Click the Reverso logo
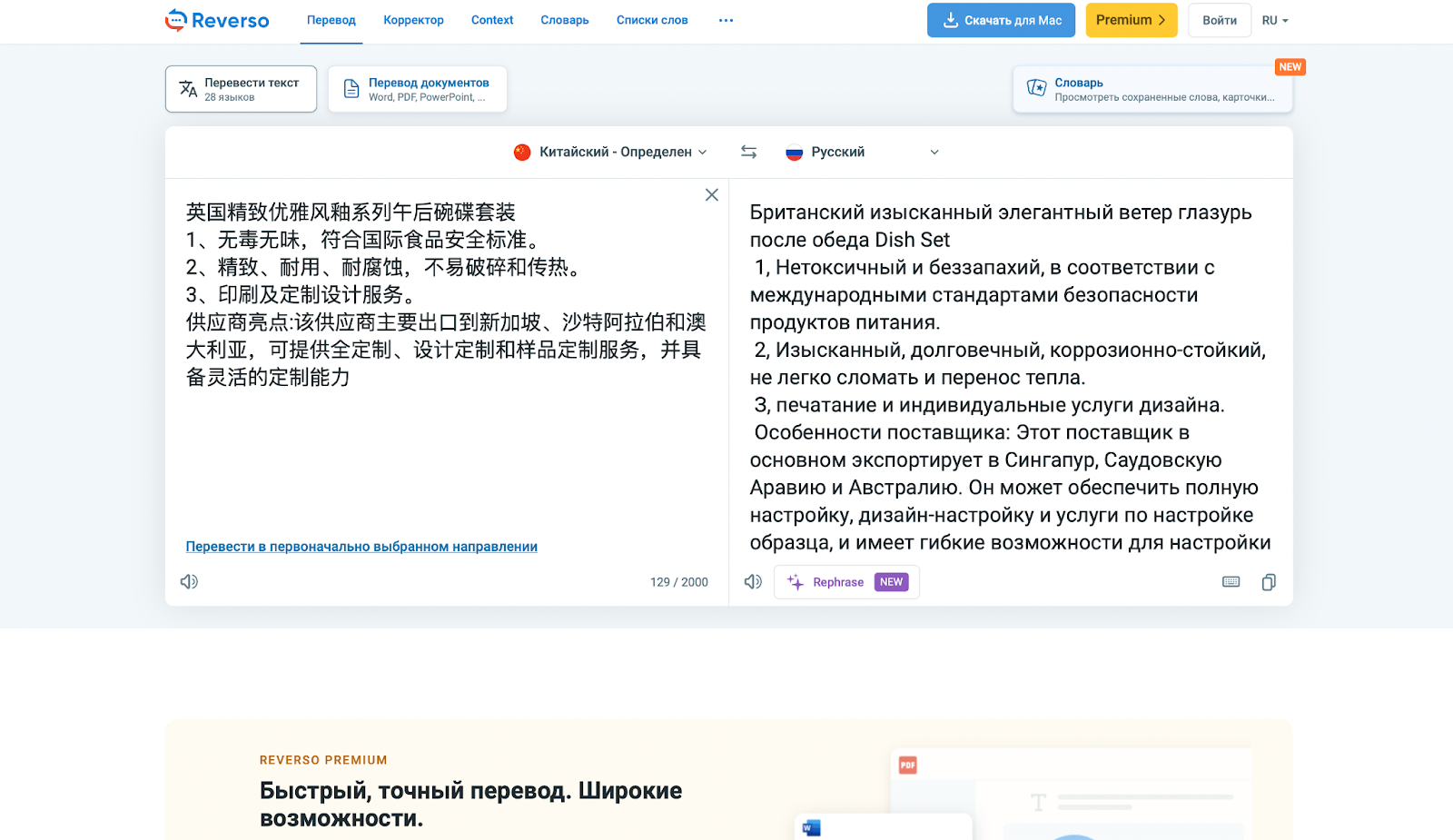Viewport: 1453px width, 840px height. 217,20
